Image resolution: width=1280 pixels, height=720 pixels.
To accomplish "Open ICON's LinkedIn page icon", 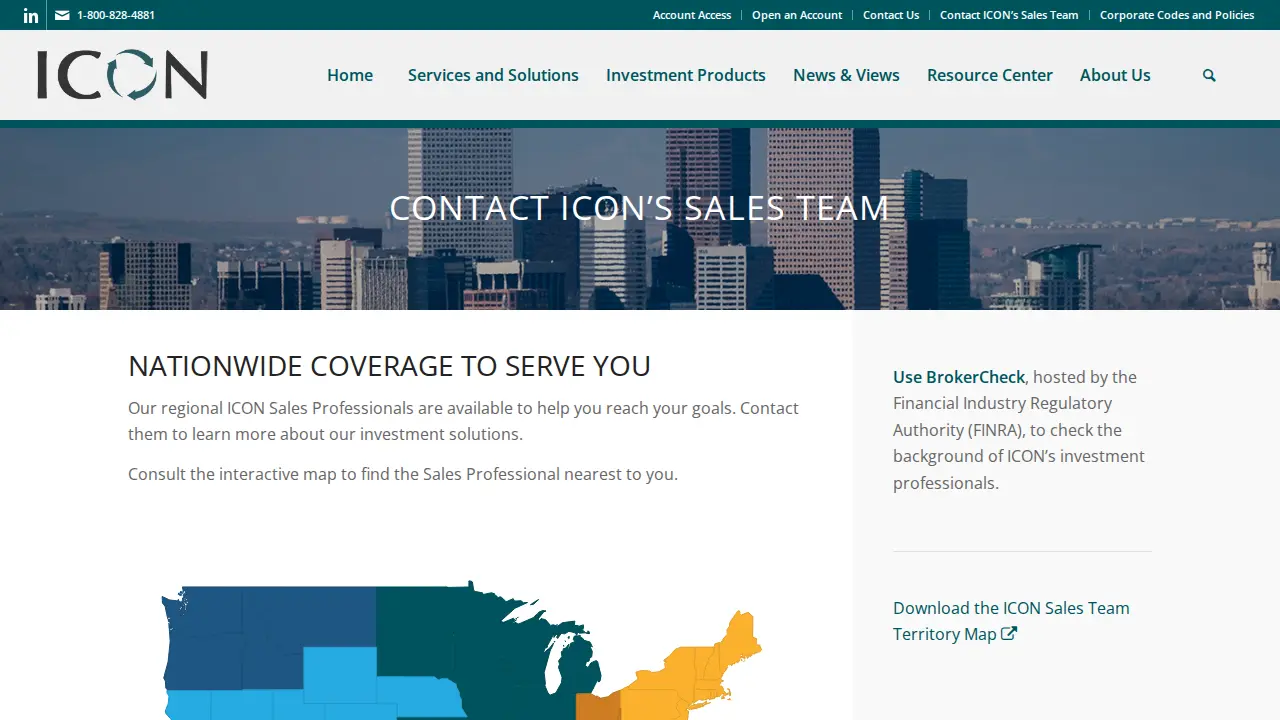I will click(31, 15).
